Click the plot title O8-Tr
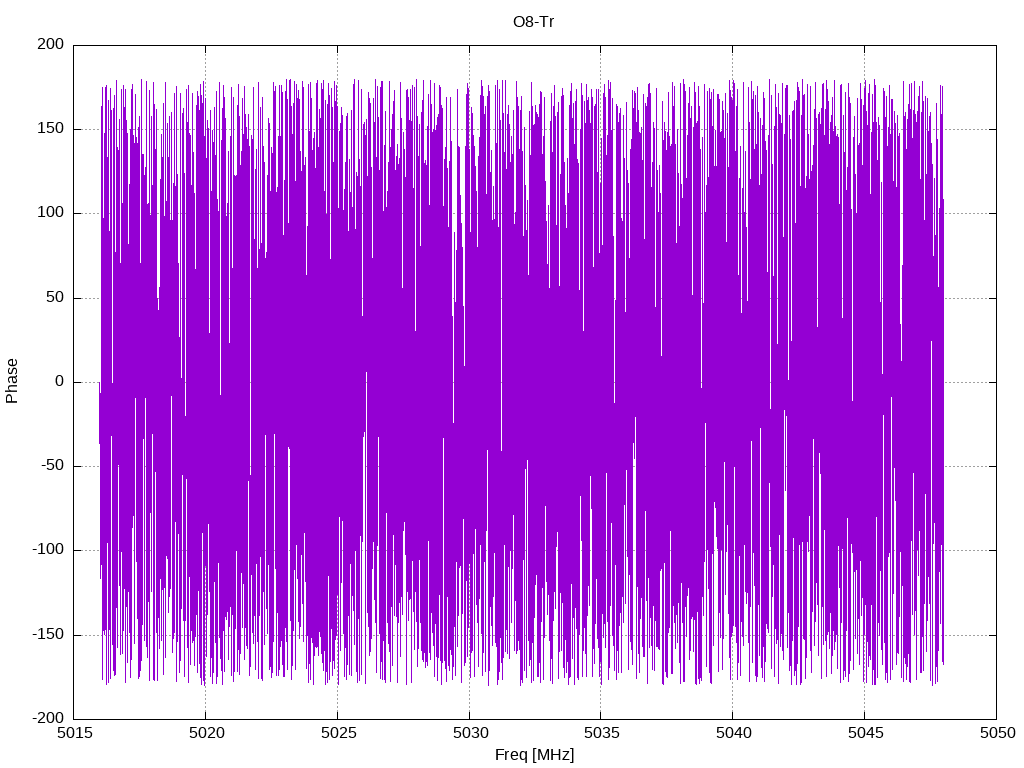This screenshot has height=768, width=1024. 534,22
